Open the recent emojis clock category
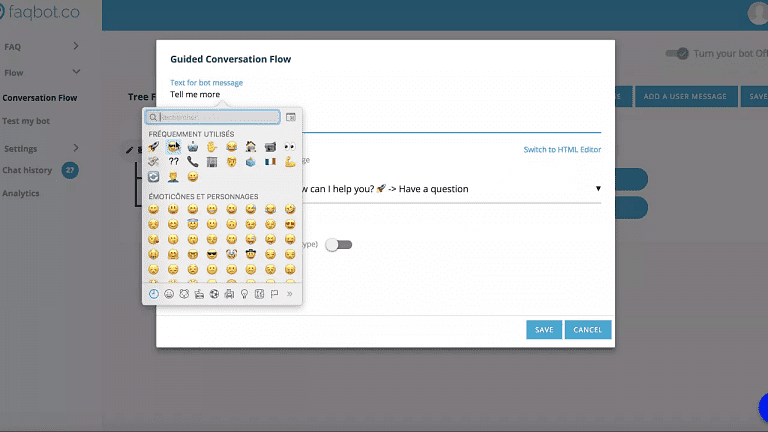Viewport: 768px width, 432px height. coord(153,294)
